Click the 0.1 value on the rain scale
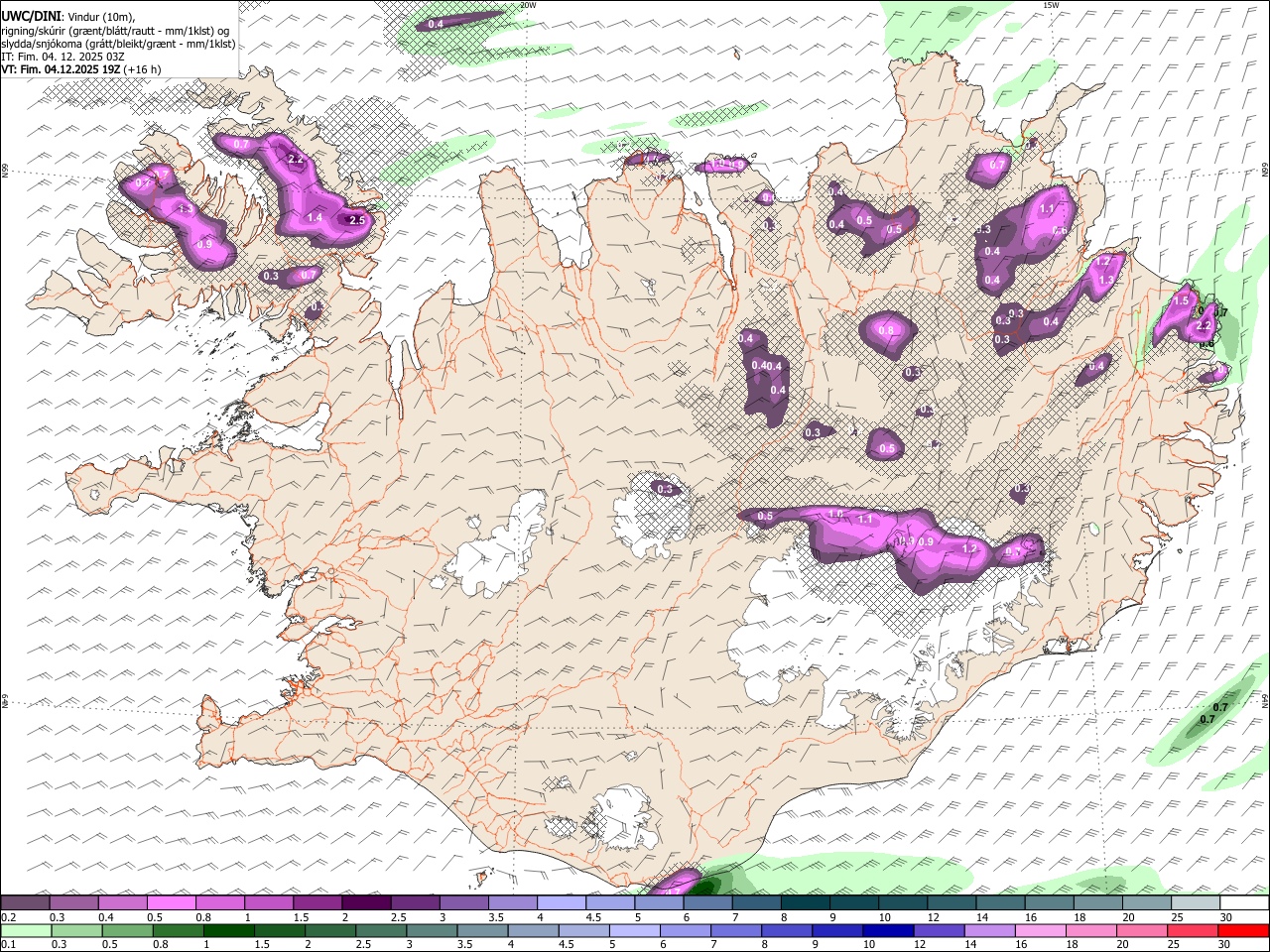The height and width of the screenshot is (952, 1270). pyautogui.click(x=9, y=944)
